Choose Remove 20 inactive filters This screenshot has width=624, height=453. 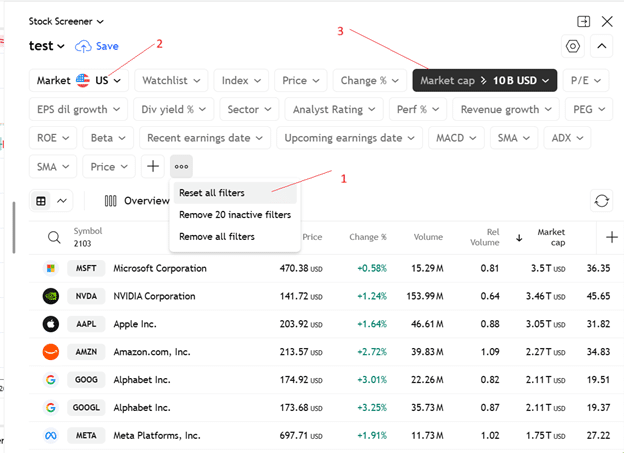tap(234, 214)
